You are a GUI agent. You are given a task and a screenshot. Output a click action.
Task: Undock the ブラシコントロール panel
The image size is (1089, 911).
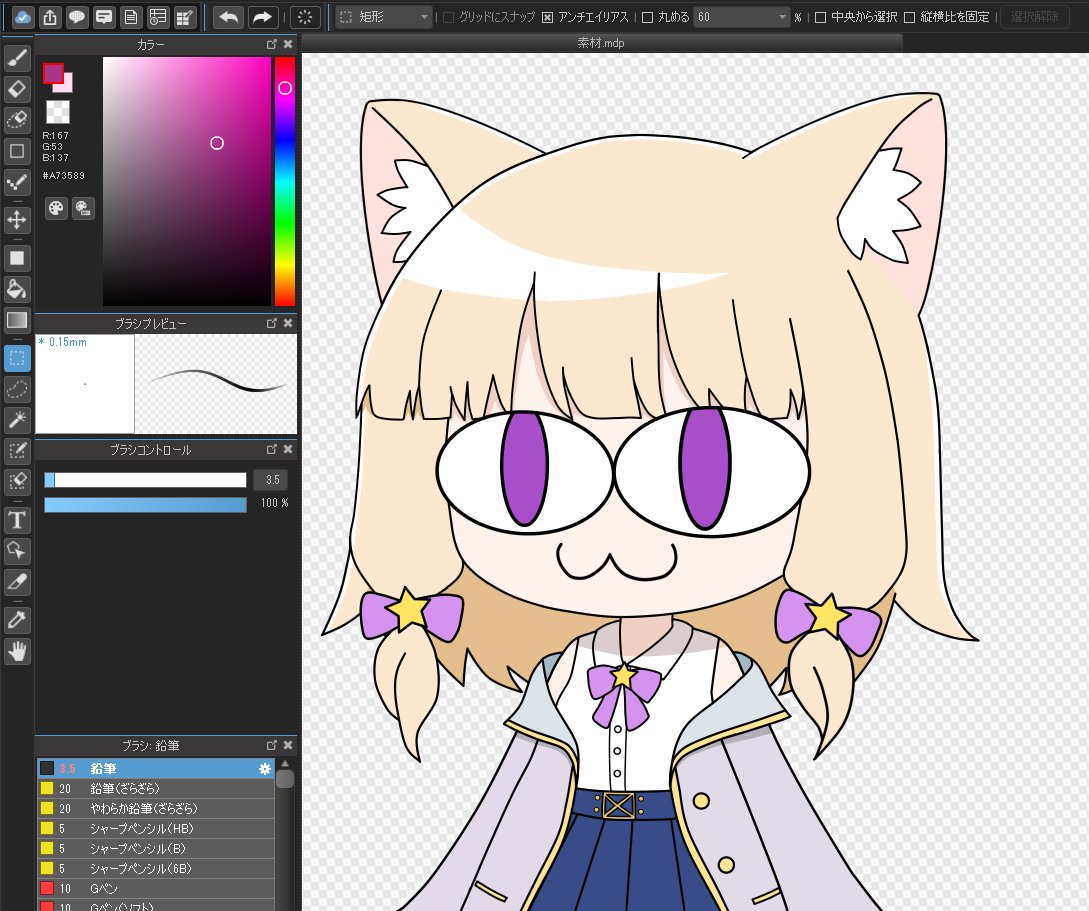[272, 449]
